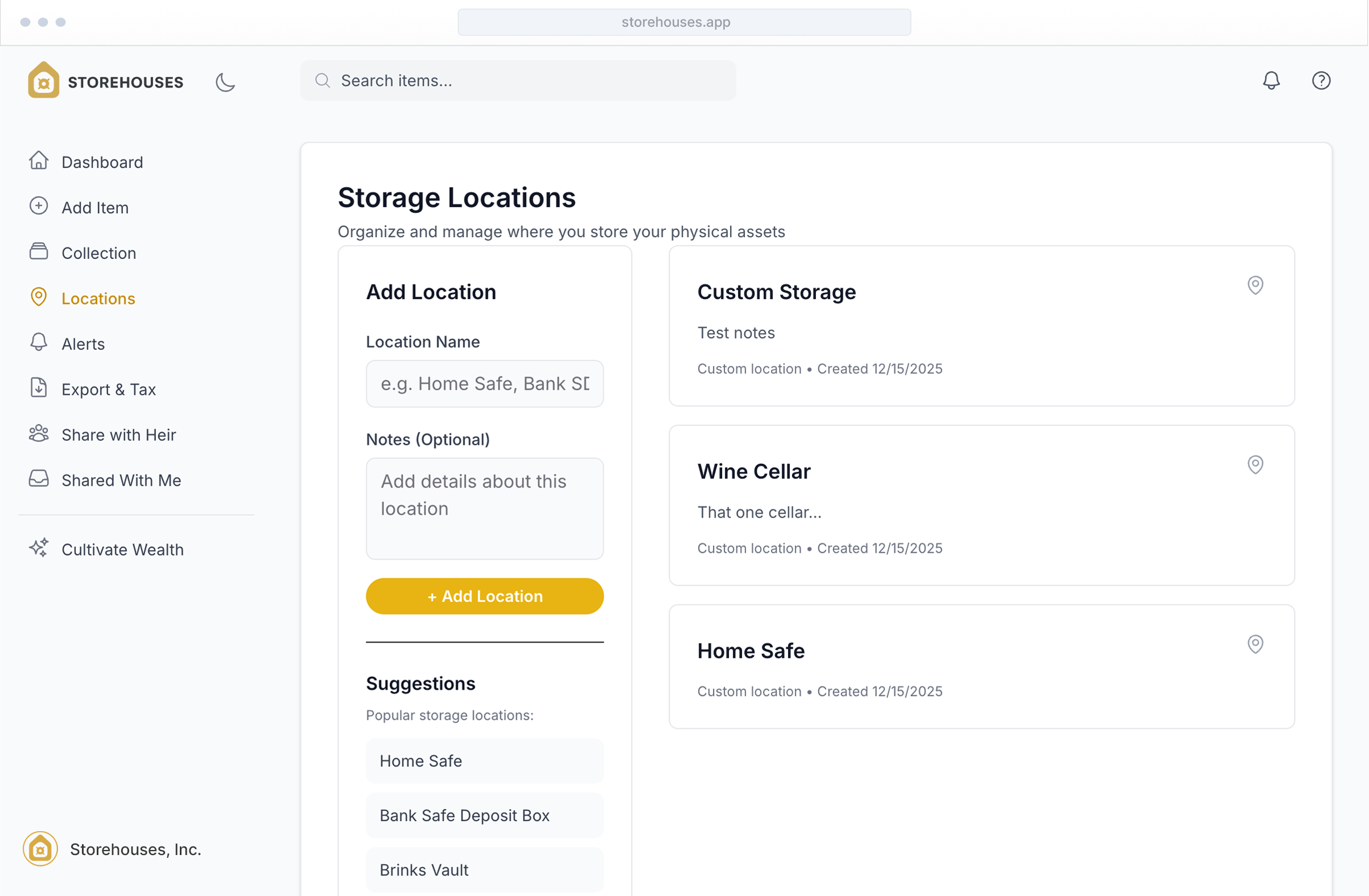Go to the Add Item page
This screenshot has height=896, width=1369.
(95, 208)
